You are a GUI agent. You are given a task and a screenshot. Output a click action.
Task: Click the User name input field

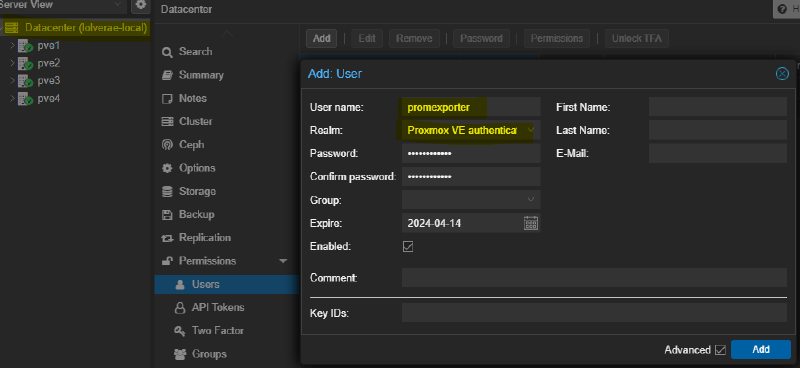point(471,107)
